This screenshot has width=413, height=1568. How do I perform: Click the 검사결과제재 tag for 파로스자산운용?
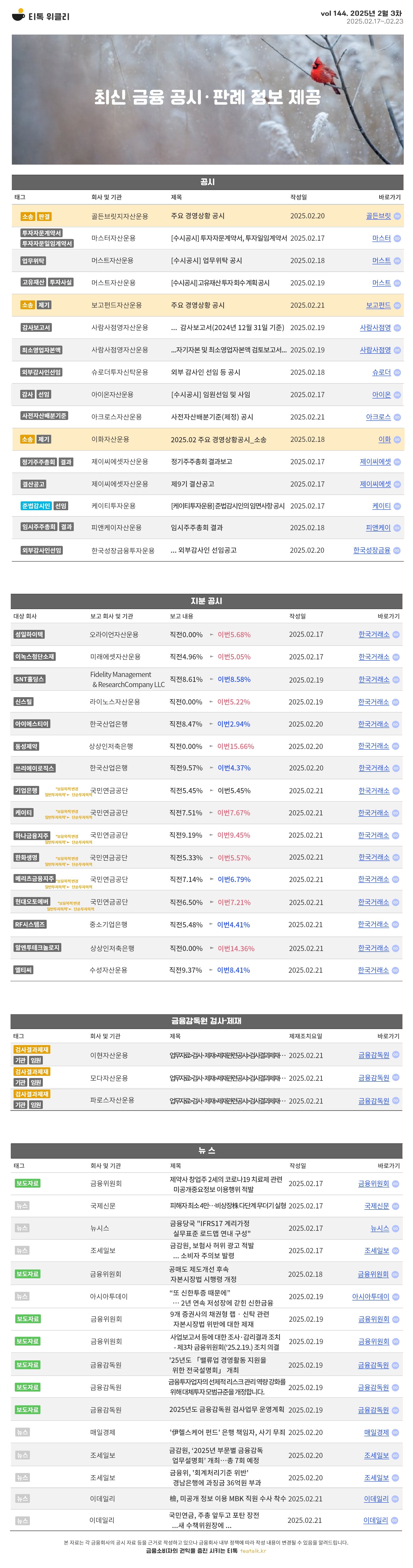tap(32, 1094)
